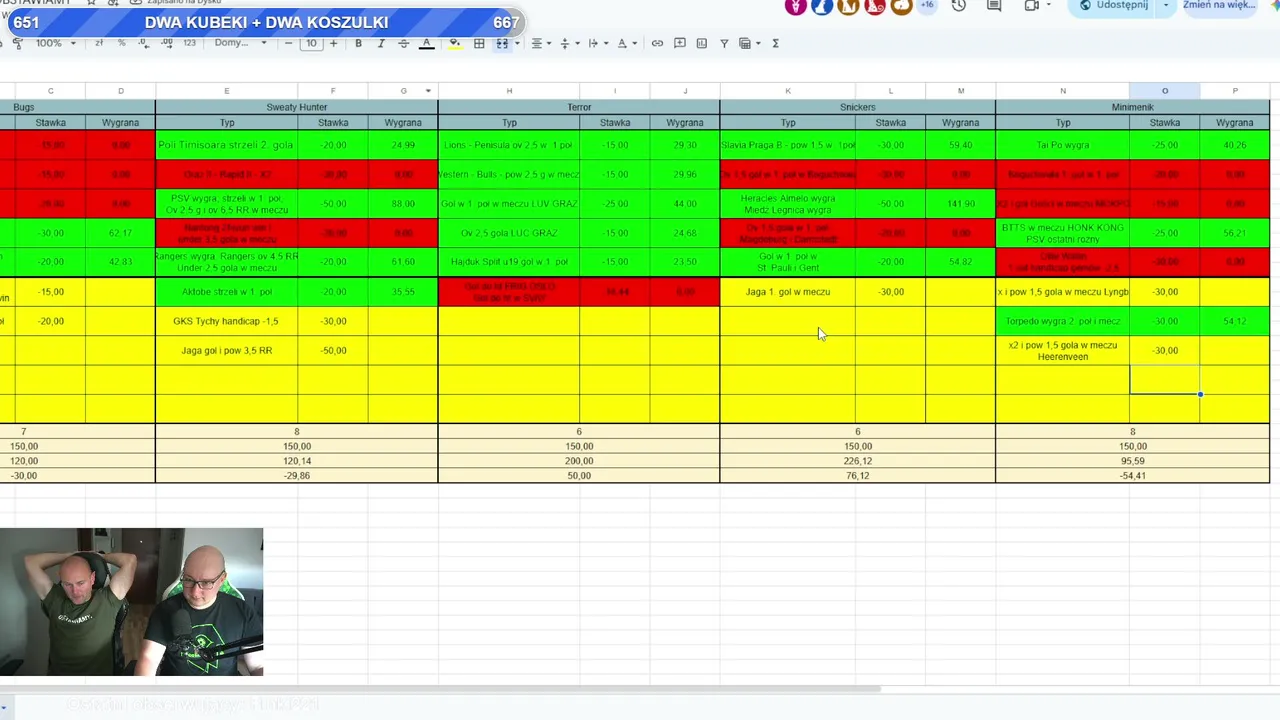Show all comments icon in header
This screenshot has height=720, width=1280.
(x=994, y=6)
